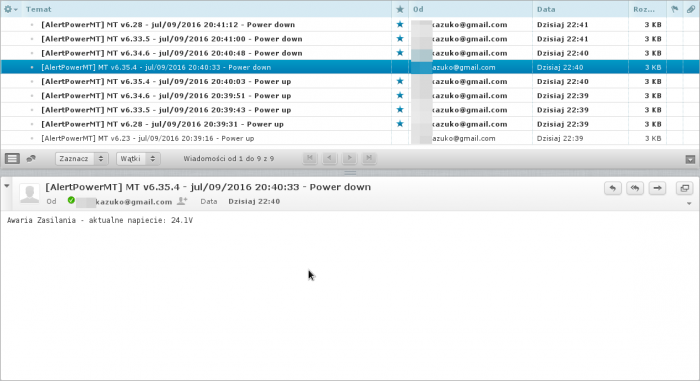This screenshot has height=381, width=700.
Task: Click the pane splitter handle
Action: 350,172
